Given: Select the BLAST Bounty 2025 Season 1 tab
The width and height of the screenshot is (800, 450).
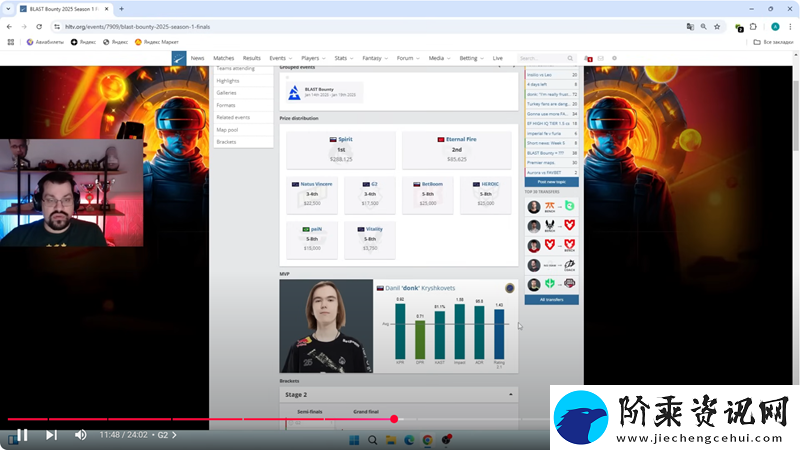Looking at the screenshot, I should point(64,9).
